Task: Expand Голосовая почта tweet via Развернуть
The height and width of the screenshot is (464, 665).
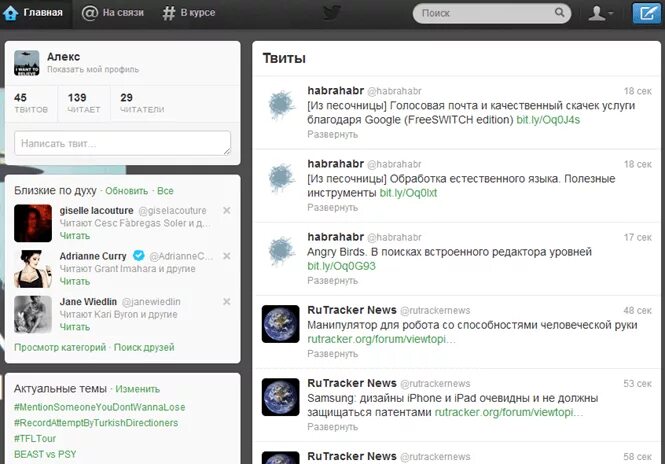Action: coord(332,134)
